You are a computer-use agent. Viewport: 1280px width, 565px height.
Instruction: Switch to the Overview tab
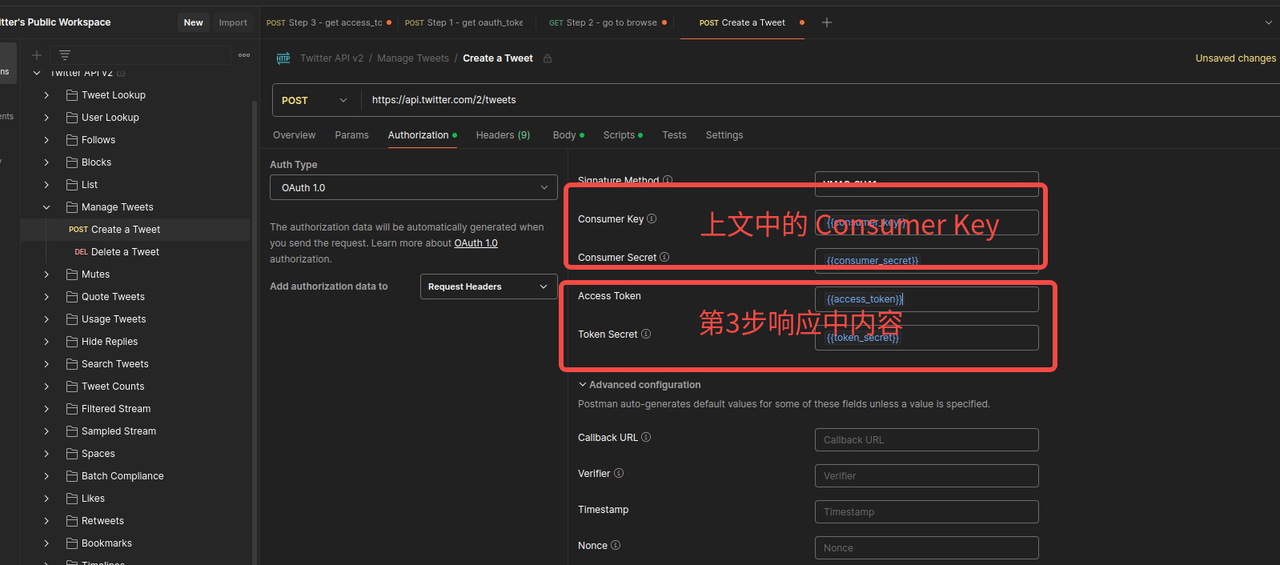[x=294, y=135]
